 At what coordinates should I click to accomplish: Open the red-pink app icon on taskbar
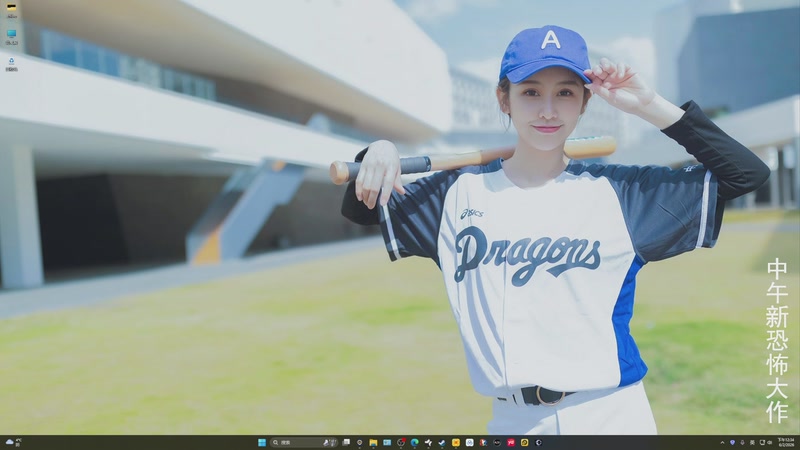[x=511, y=442]
